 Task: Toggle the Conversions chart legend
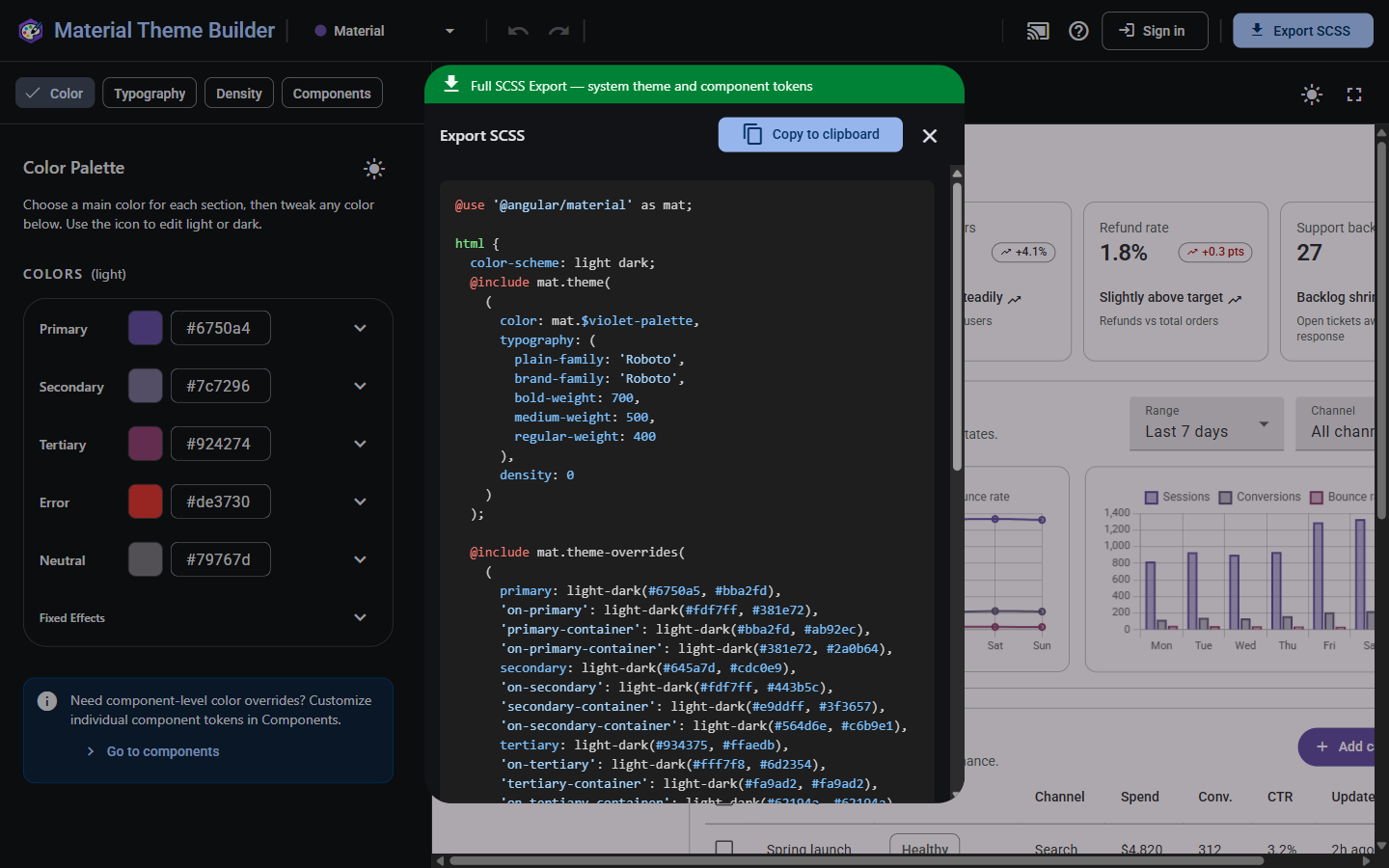point(1260,497)
